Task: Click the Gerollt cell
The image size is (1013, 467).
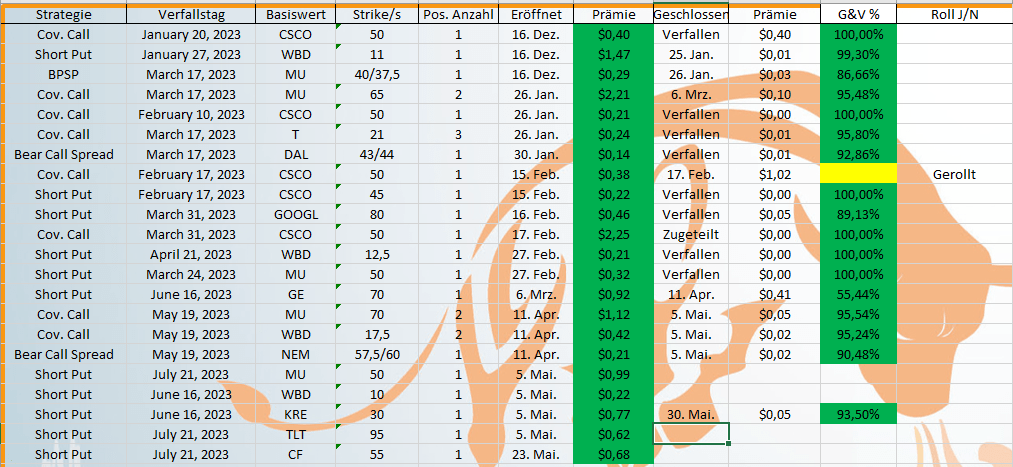Action: point(954,174)
